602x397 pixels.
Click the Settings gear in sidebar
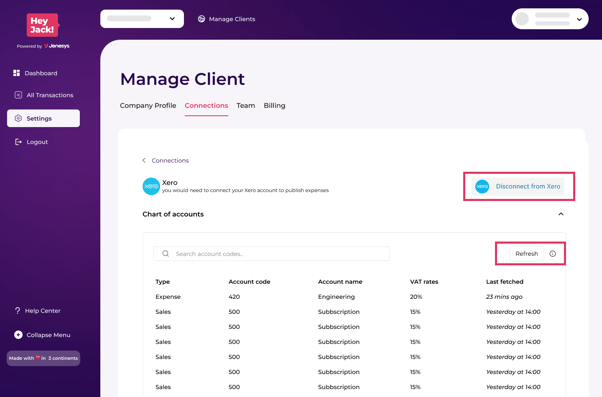tap(18, 118)
